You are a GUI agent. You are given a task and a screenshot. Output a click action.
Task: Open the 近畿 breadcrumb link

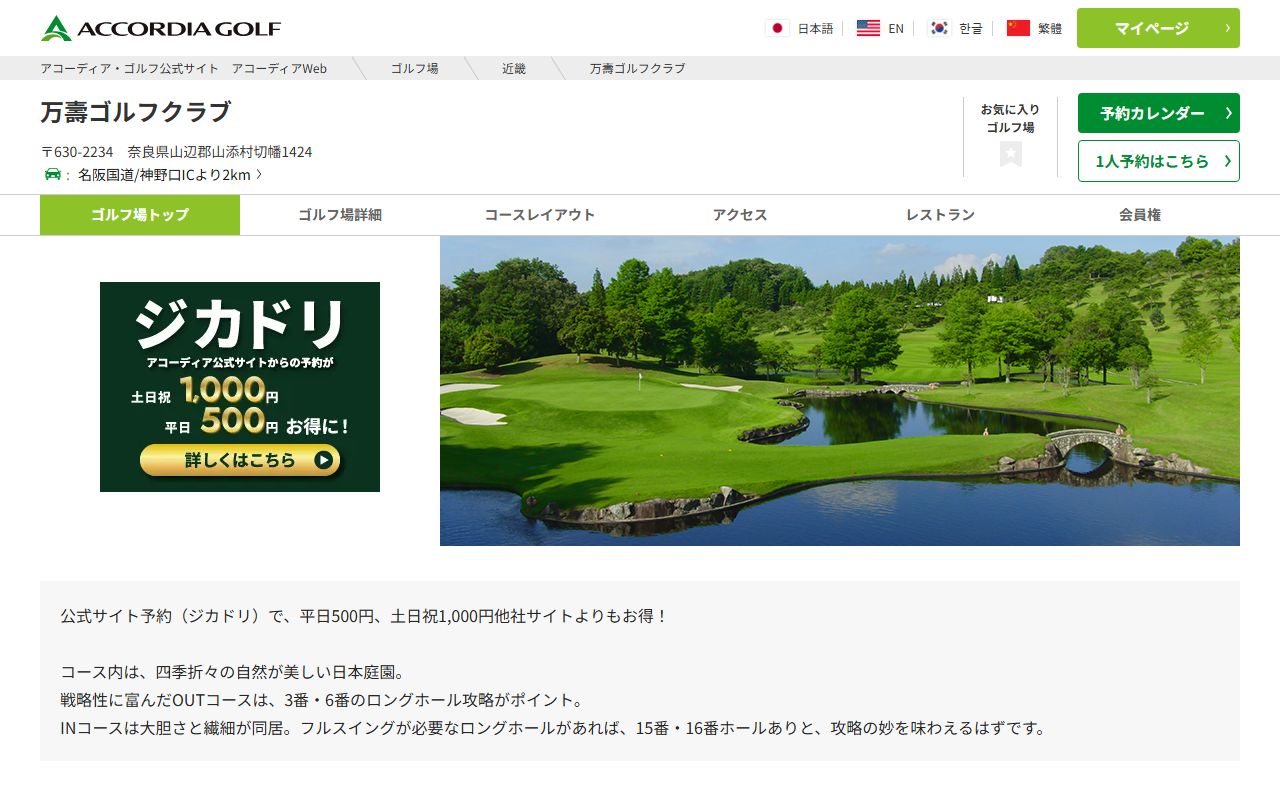[x=514, y=68]
